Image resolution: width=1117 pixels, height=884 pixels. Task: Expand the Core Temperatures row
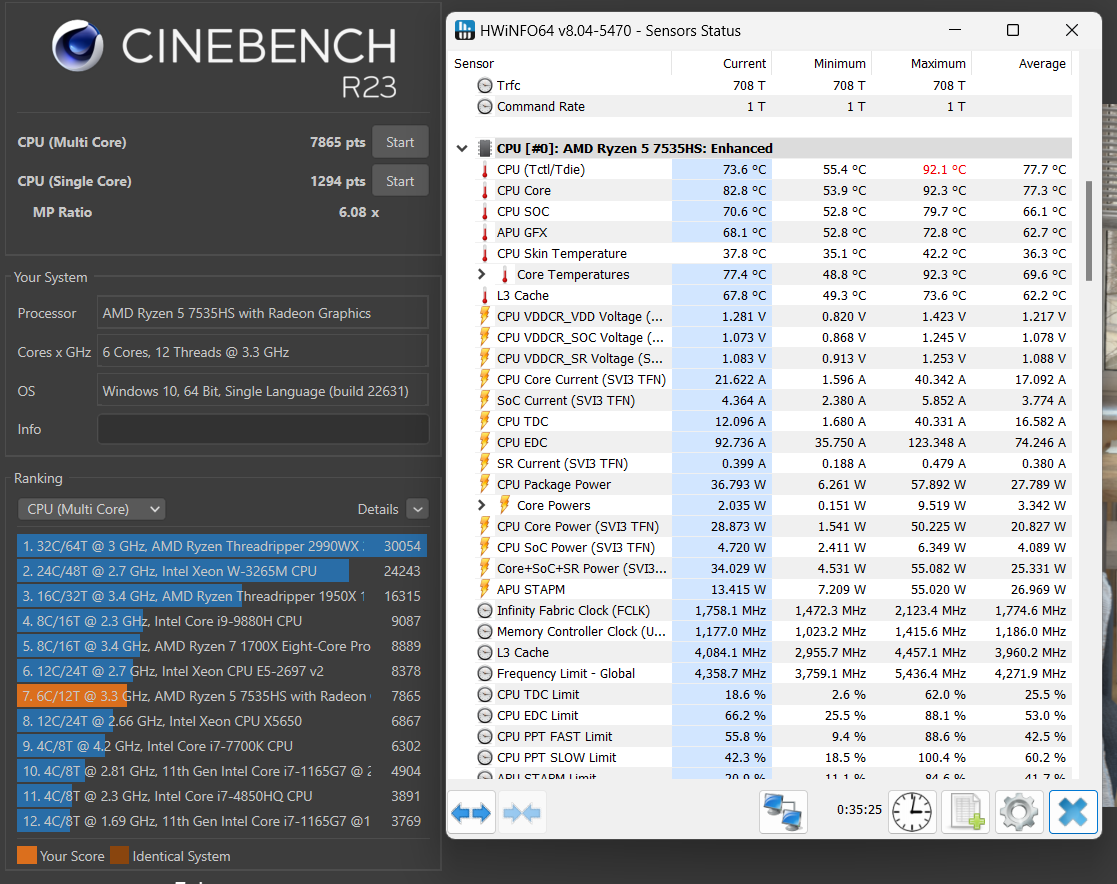pos(482,274)
